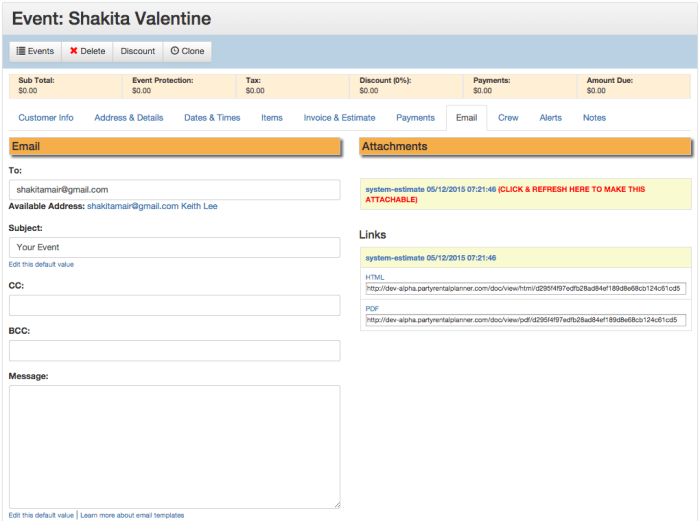700x521 pixels.
Task: Switch to the Crew tab
Action: pos(508,118)
